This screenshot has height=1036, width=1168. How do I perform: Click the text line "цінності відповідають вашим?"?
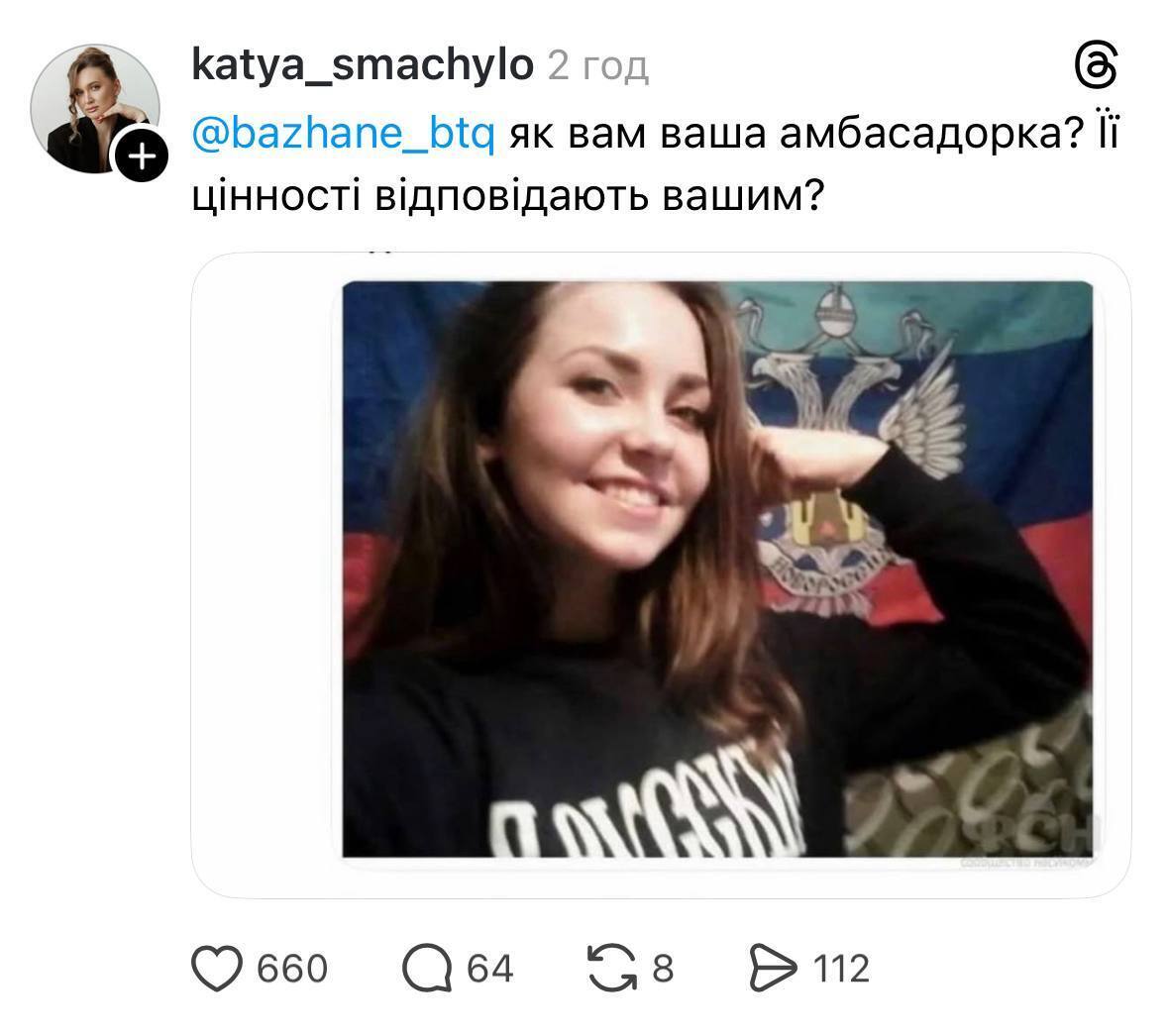(507, 196)
